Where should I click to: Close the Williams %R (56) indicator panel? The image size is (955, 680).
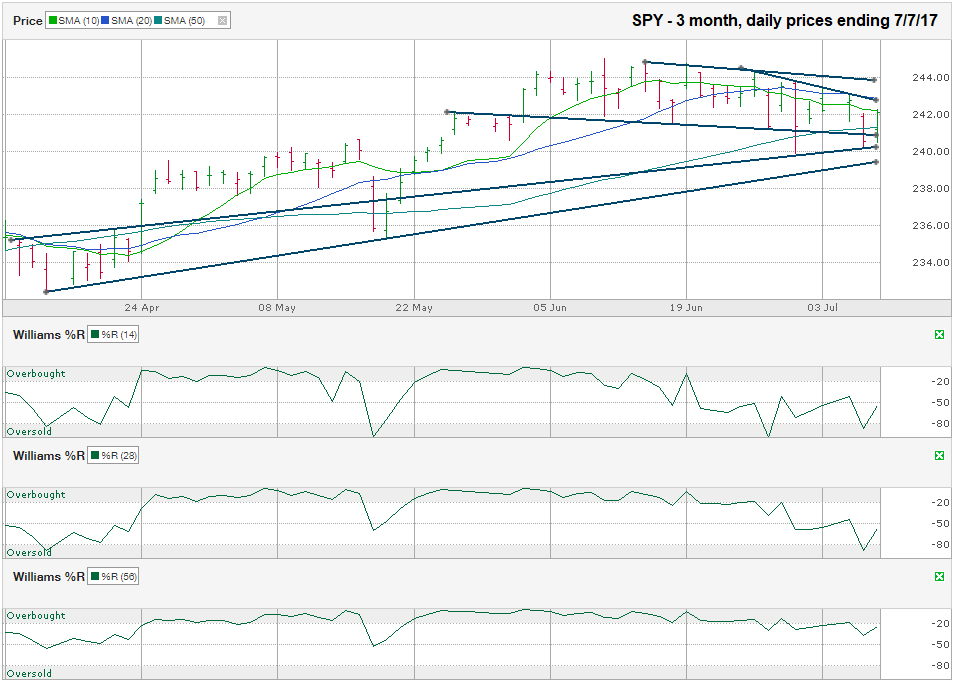(939, 576)
